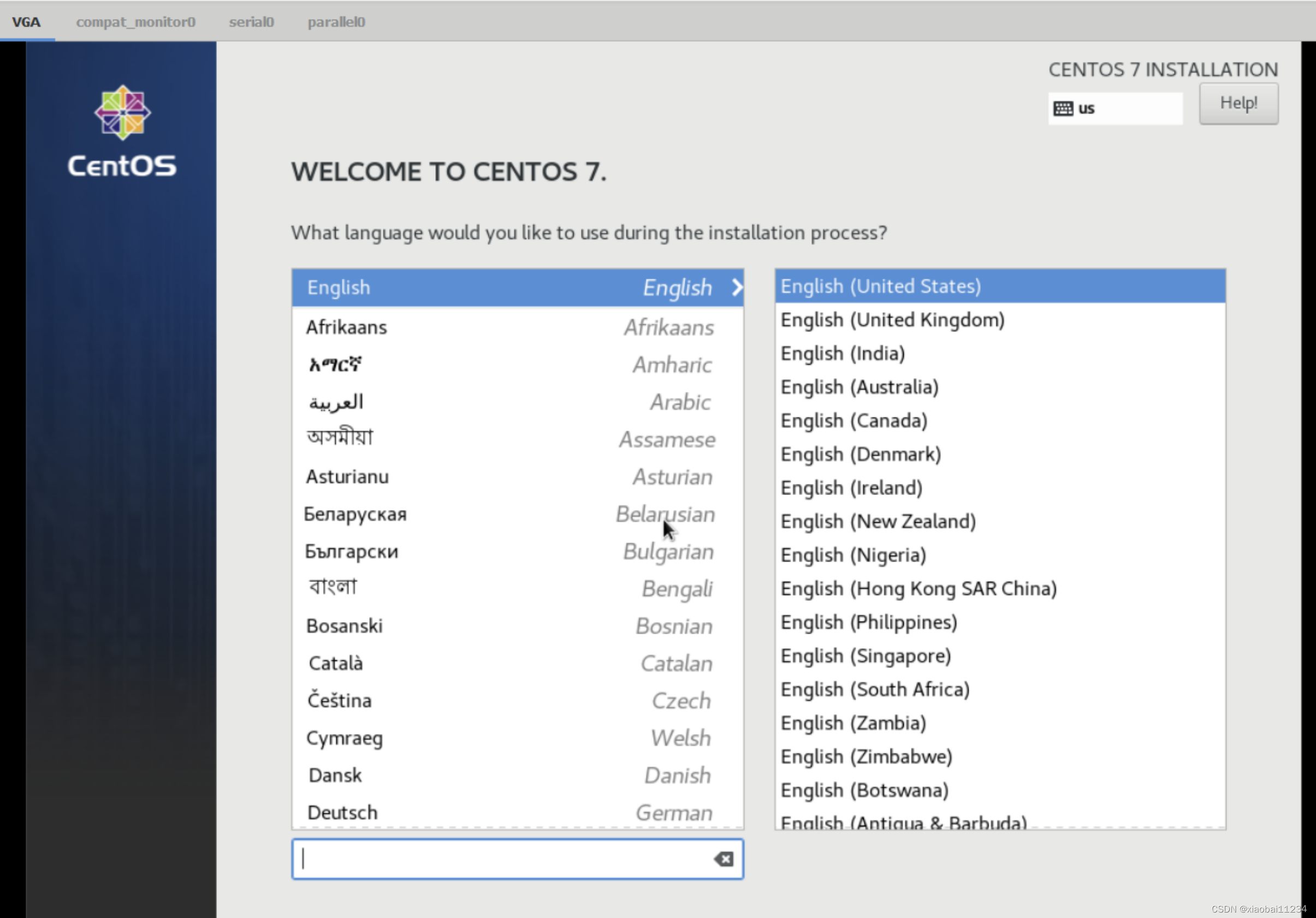Pick English (Australia) locale
This screenshot has width=1316, height=918.
coord(1000,387)
